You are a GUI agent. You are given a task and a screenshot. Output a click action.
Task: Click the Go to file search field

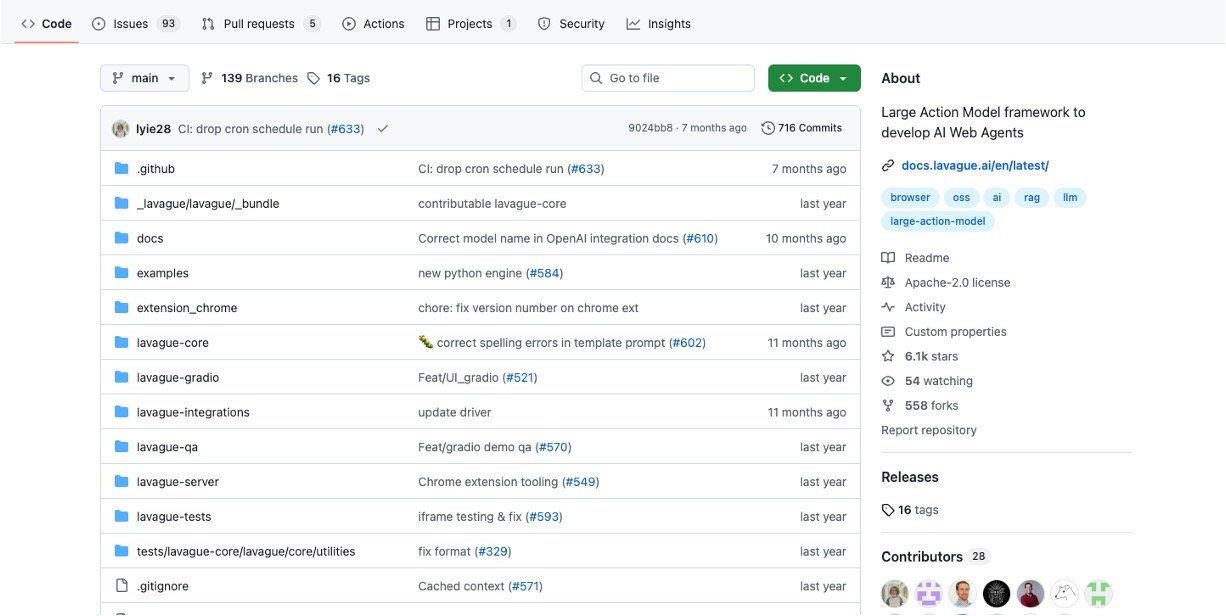click(668, 78)
